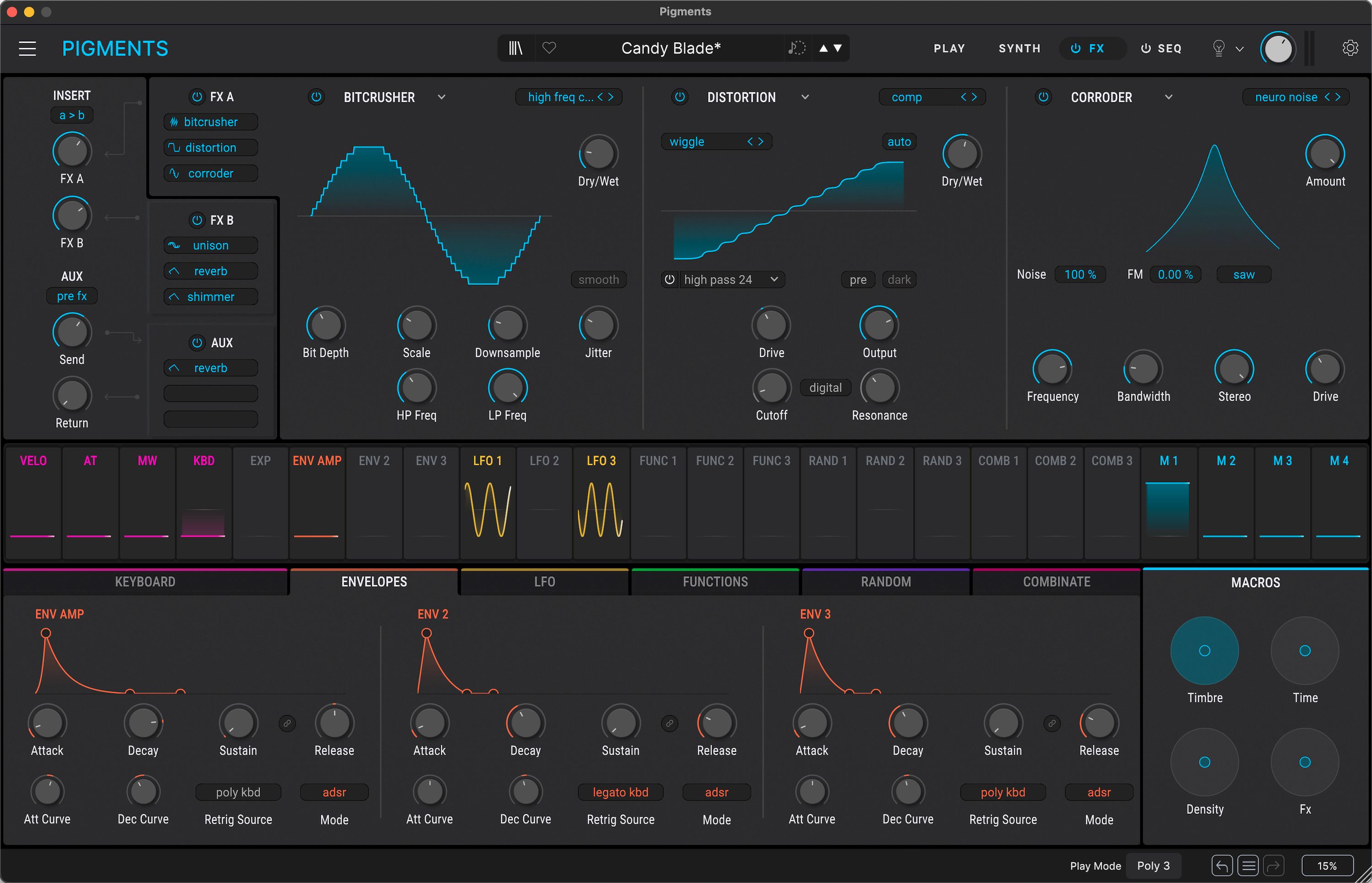
Task: Open the hamburger main menu
Action: click(x=27, y=49)
